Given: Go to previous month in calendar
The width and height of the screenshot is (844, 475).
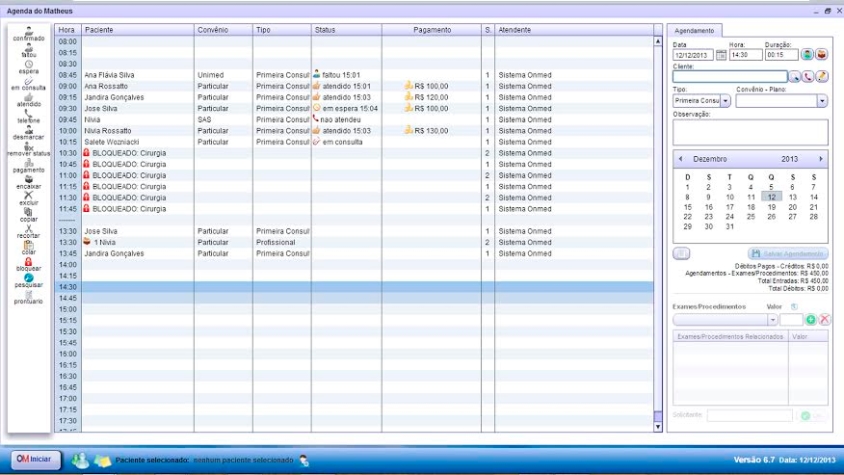Looking at the screenshot, I should [x=680, y=159].
